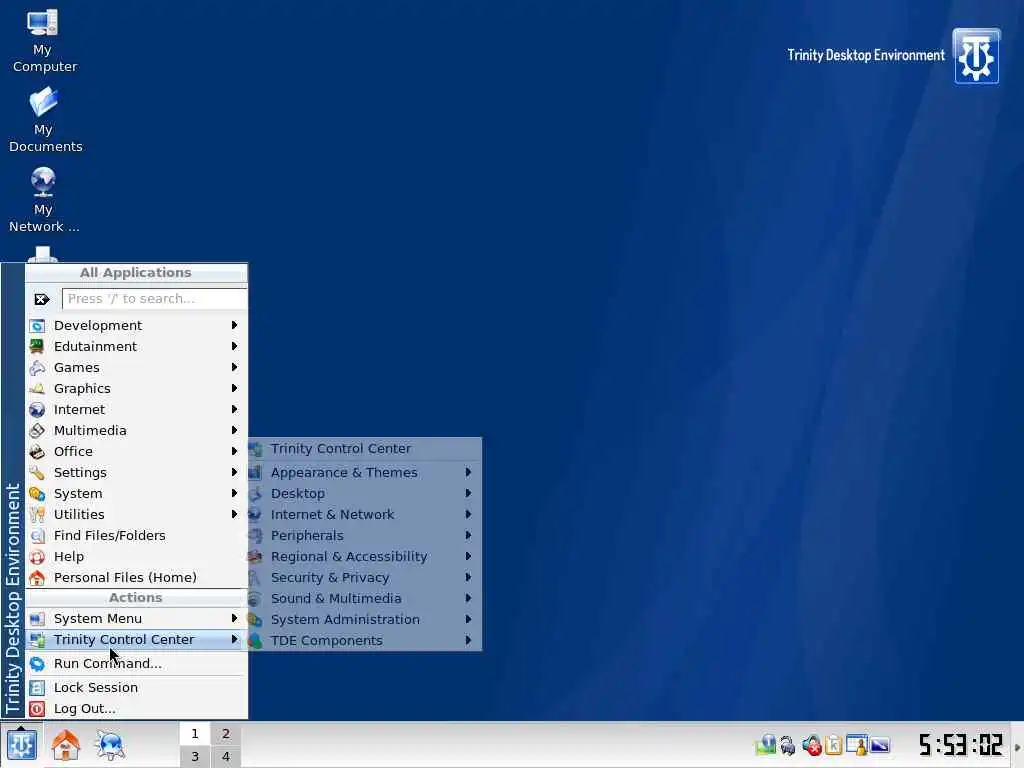Click the Find Files/Folders magnifier icon
1024x768 pixels.
[37, 536]
